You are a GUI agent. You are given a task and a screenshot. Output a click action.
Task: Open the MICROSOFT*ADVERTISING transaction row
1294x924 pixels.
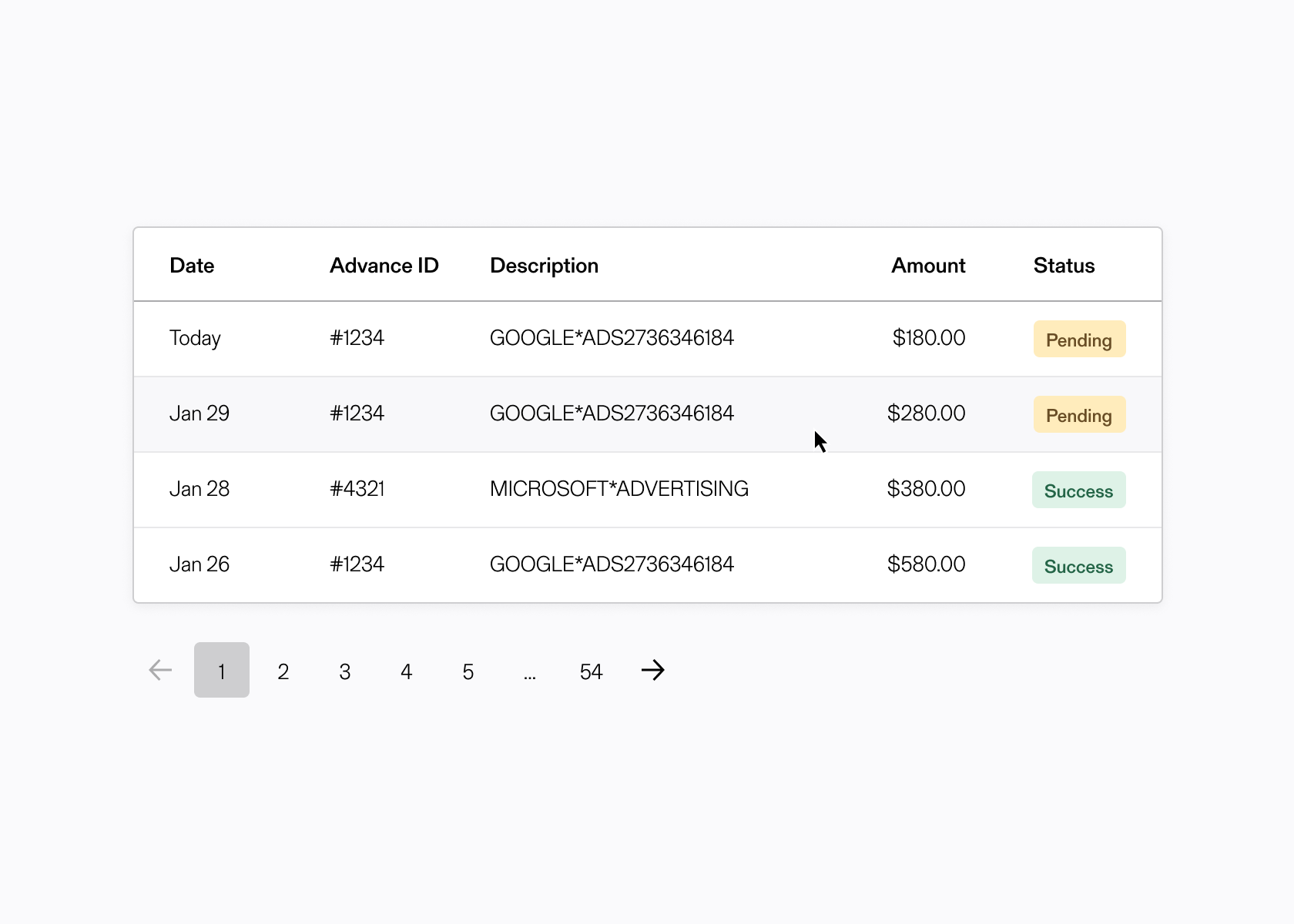pyautogui.click(x=619, y=489)
